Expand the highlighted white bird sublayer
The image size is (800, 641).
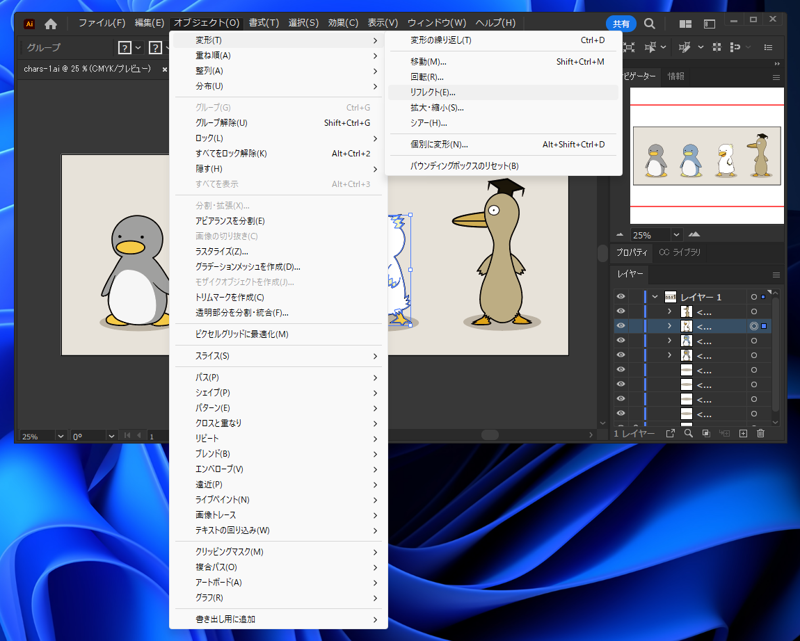[x=669, y=326]
